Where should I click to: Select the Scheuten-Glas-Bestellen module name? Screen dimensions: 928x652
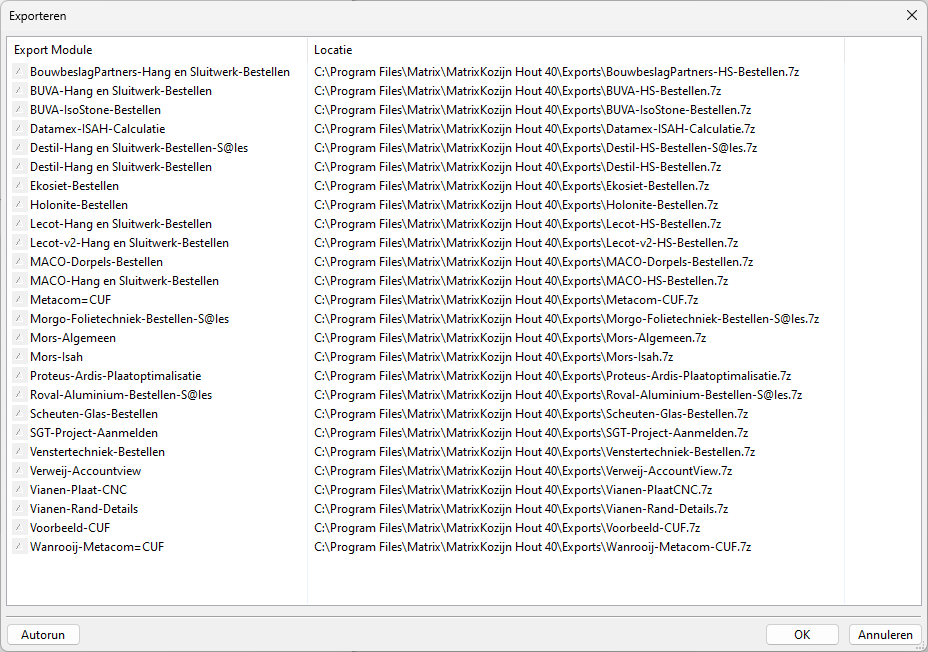(94, 414)
